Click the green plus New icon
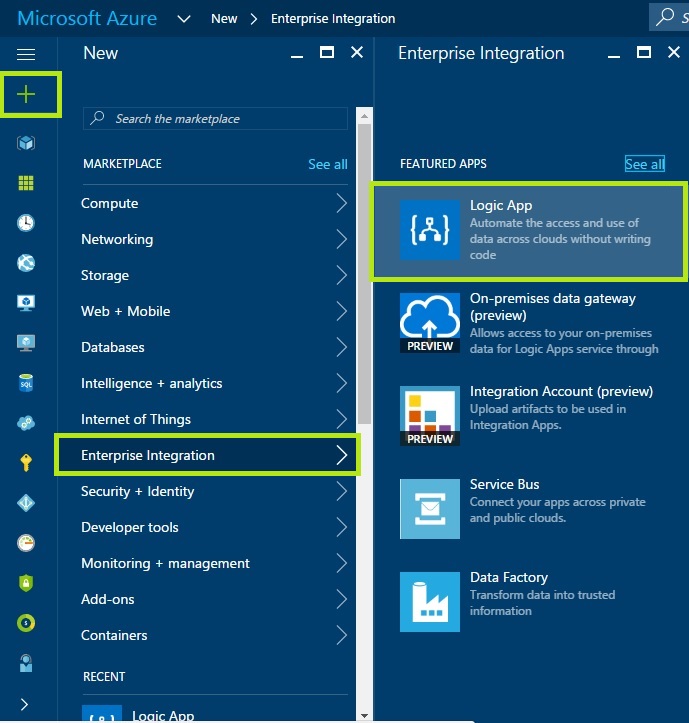Image resolution: width=689 pixels, height=723 pixels. pyautogui.click(x=26, y=94)
